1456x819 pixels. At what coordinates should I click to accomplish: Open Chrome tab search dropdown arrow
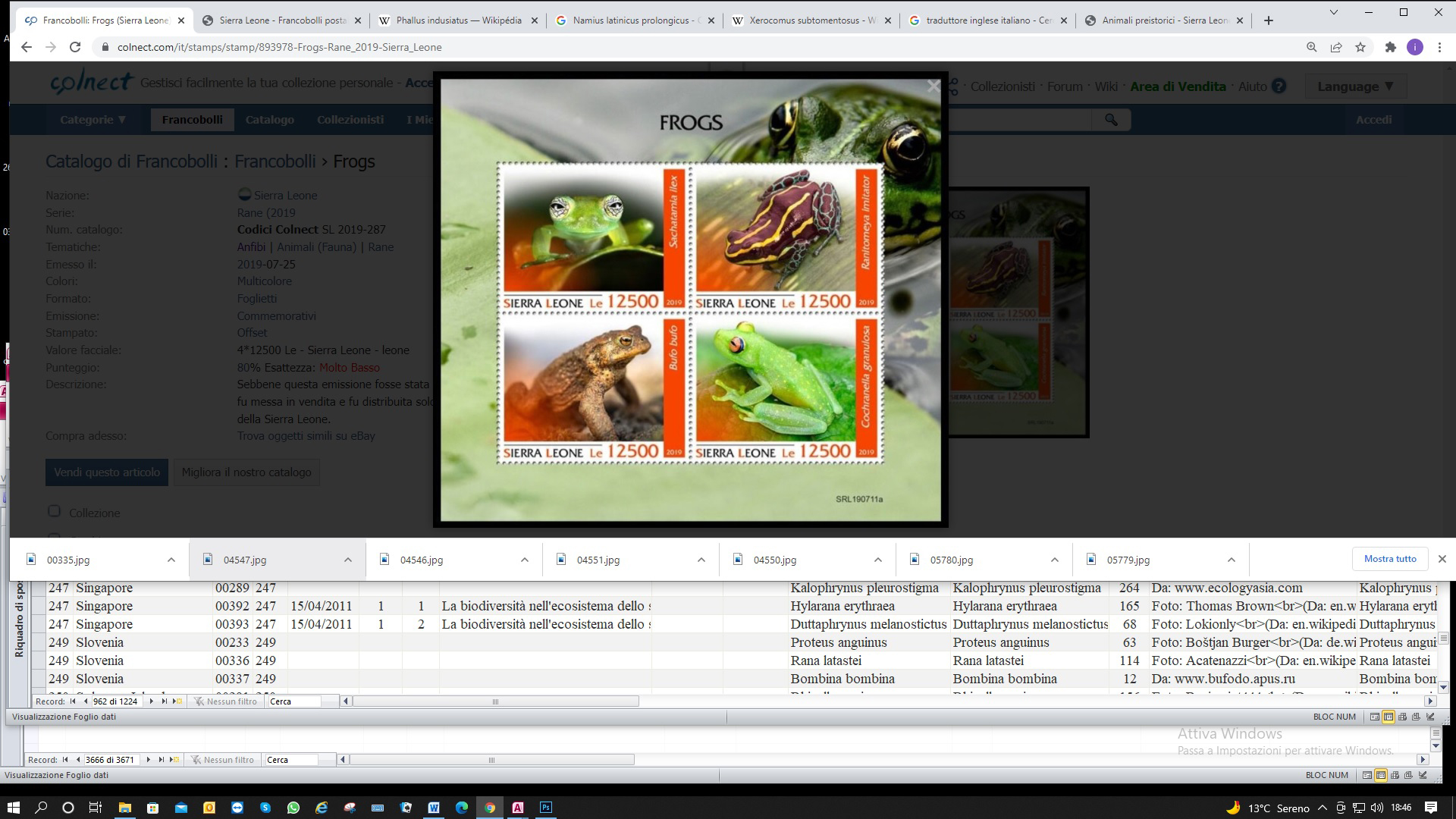[x=1334, y=12]
